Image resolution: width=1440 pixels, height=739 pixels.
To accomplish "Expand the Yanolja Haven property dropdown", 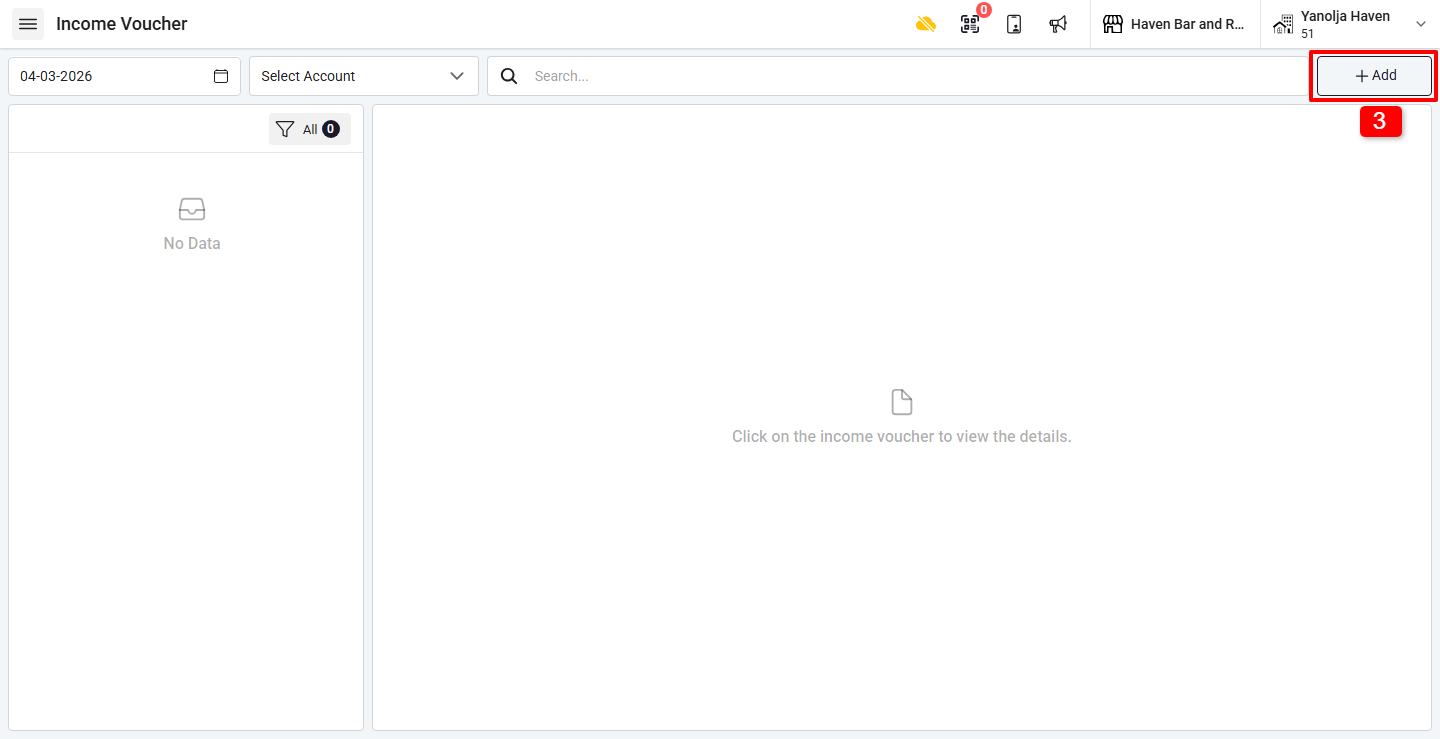I will [1350, 24].
